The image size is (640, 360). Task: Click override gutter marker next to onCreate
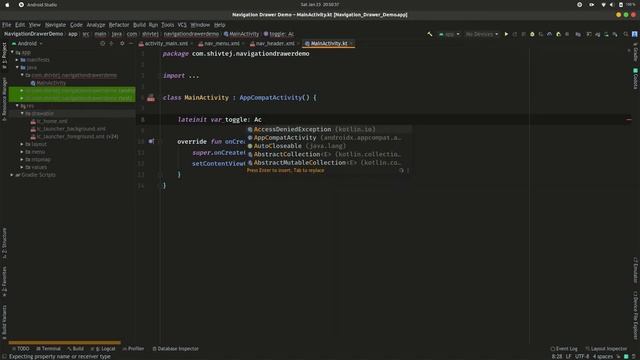pos(151,141)
